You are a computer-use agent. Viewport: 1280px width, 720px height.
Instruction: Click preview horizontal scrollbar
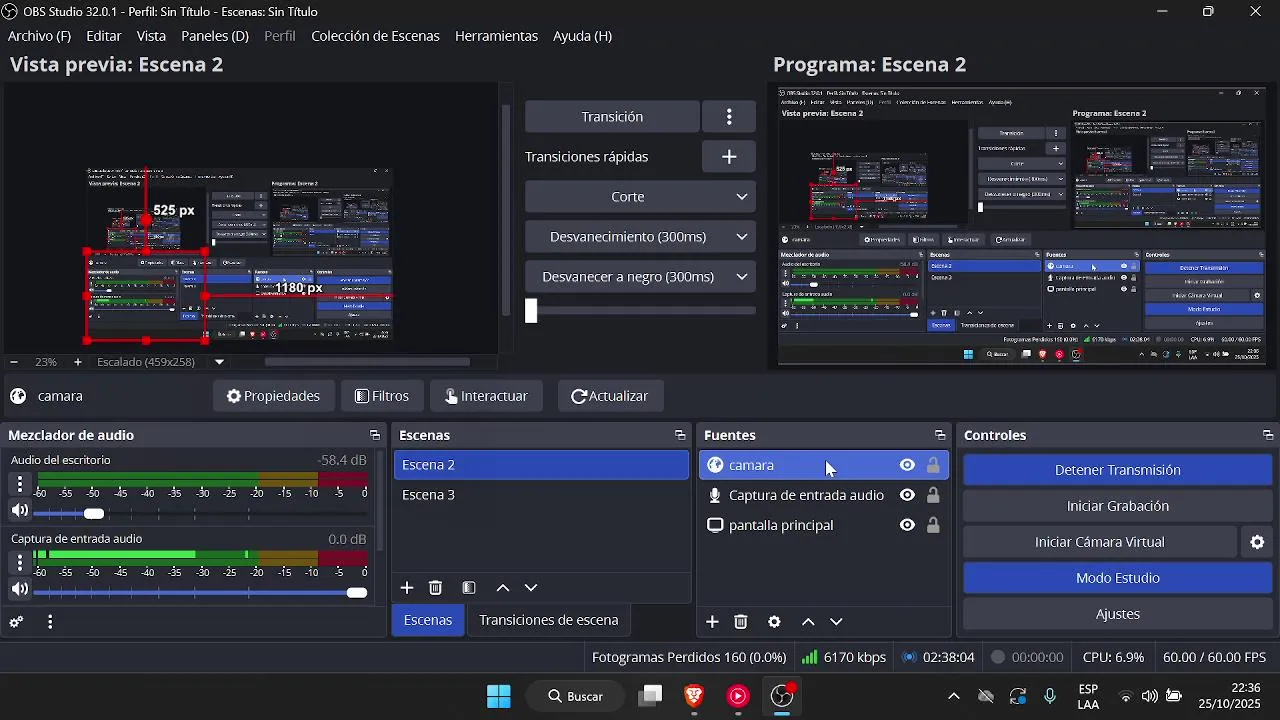(x=367, y=362)
